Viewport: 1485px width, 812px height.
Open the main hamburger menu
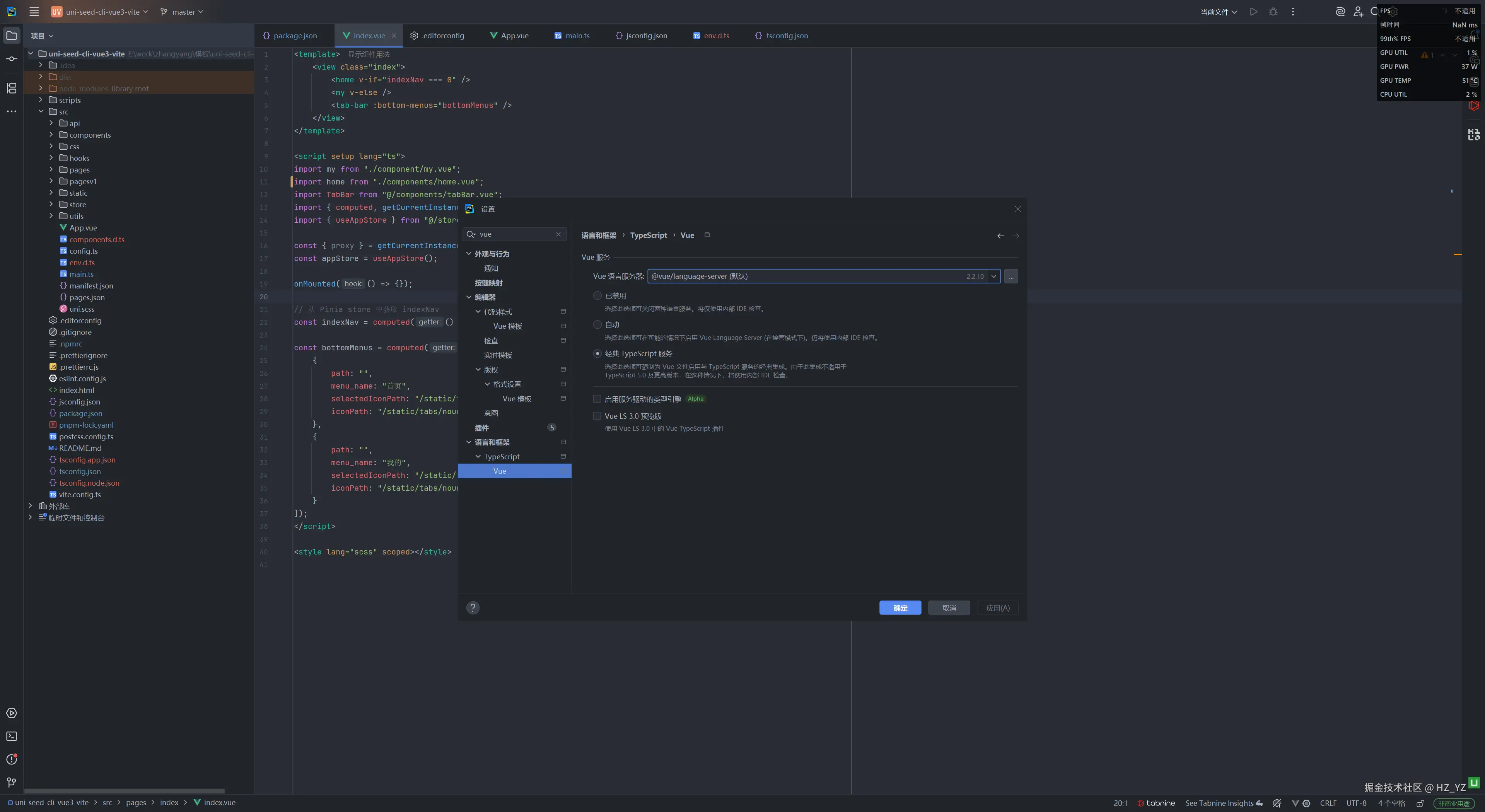(34, 12)
